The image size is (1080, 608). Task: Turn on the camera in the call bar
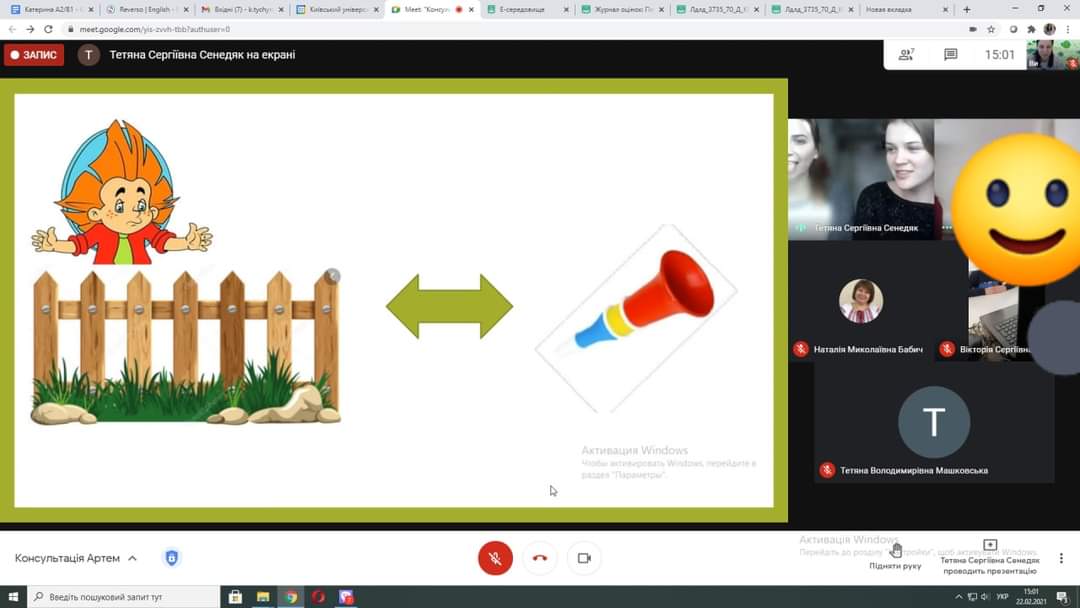pyautogui.click(x=584, y=558)
